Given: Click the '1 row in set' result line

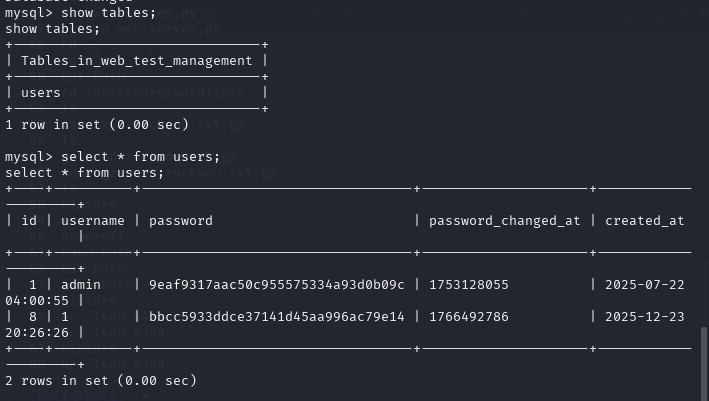Looking at the screenshot, I should click(97, 124).
